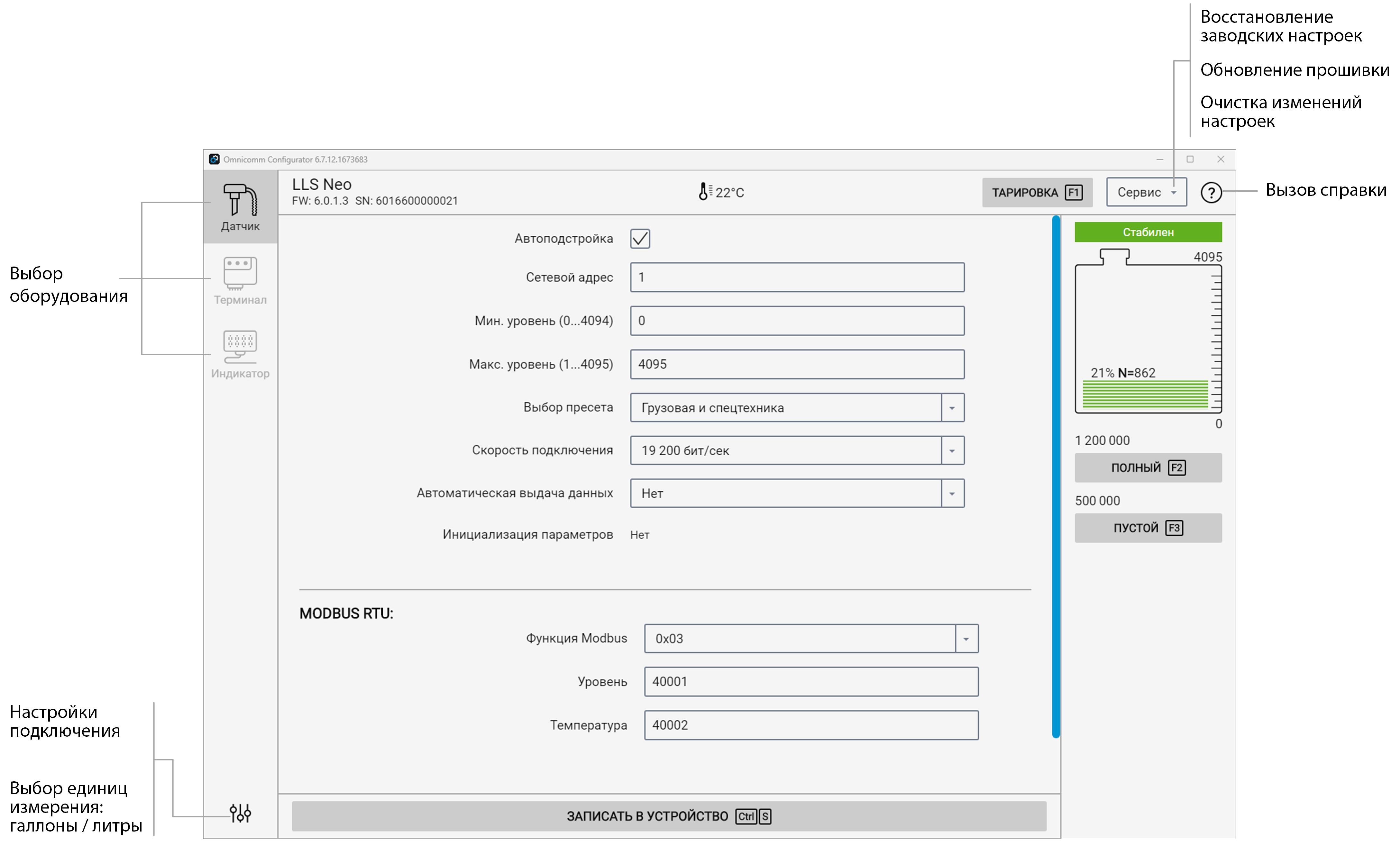Click the Omnicomm Configurator title icon
This screenshot has width=1400, height=846.
(214, 159)
